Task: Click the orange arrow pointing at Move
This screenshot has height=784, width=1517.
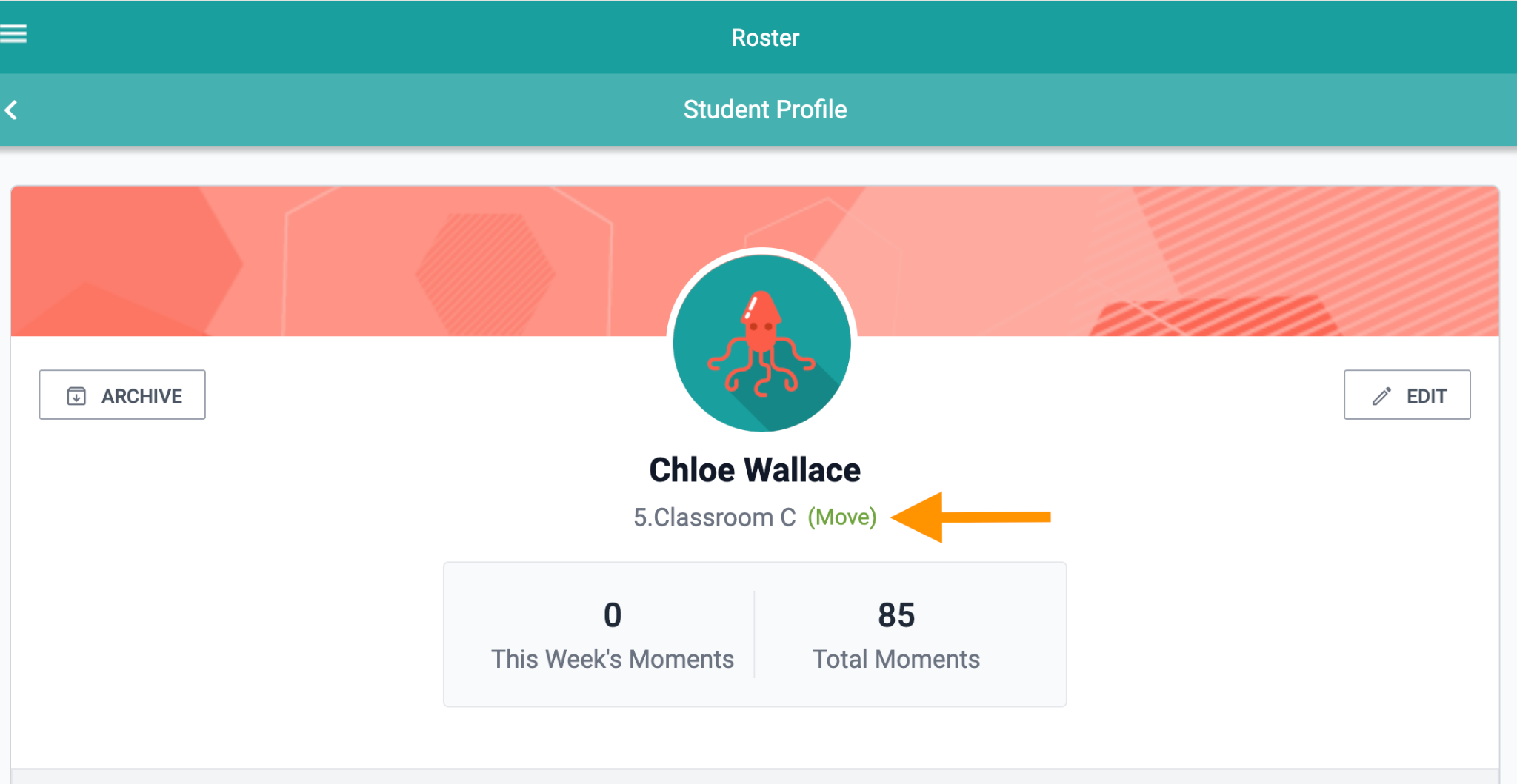Action: pyautogui.click(x=971, y=517)
